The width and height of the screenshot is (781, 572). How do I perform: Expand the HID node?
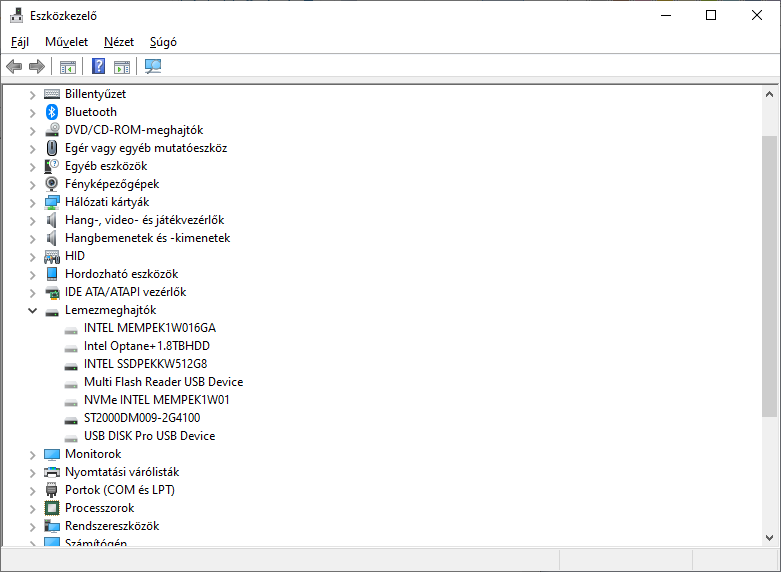pos(32,257)
